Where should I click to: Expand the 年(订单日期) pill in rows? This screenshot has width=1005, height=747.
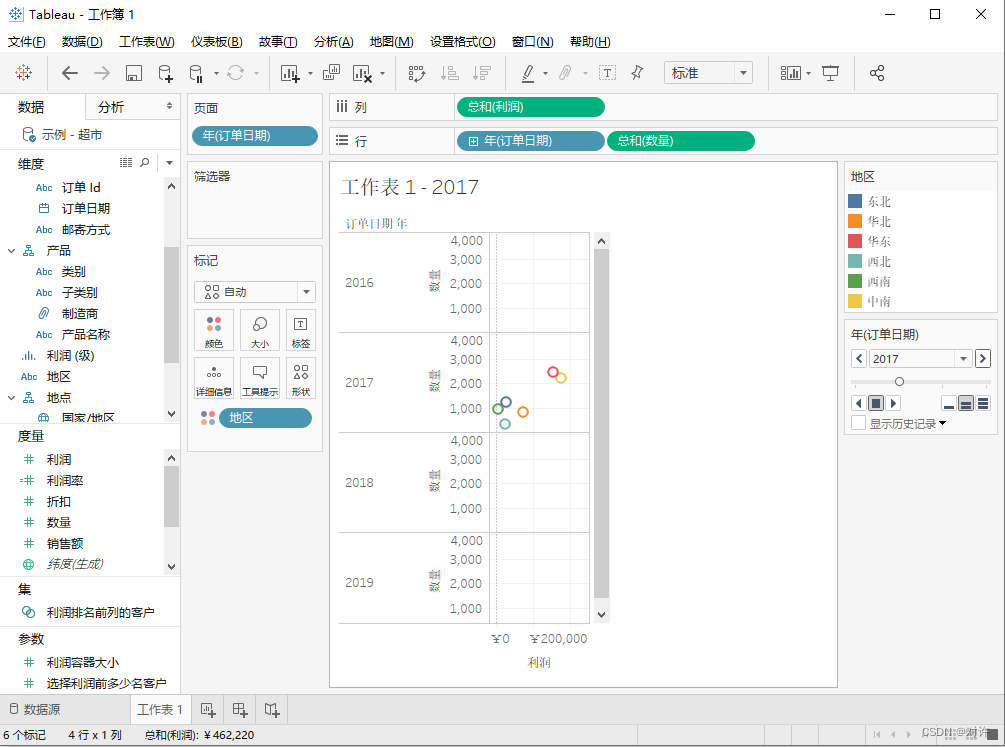tap(473, 141)
